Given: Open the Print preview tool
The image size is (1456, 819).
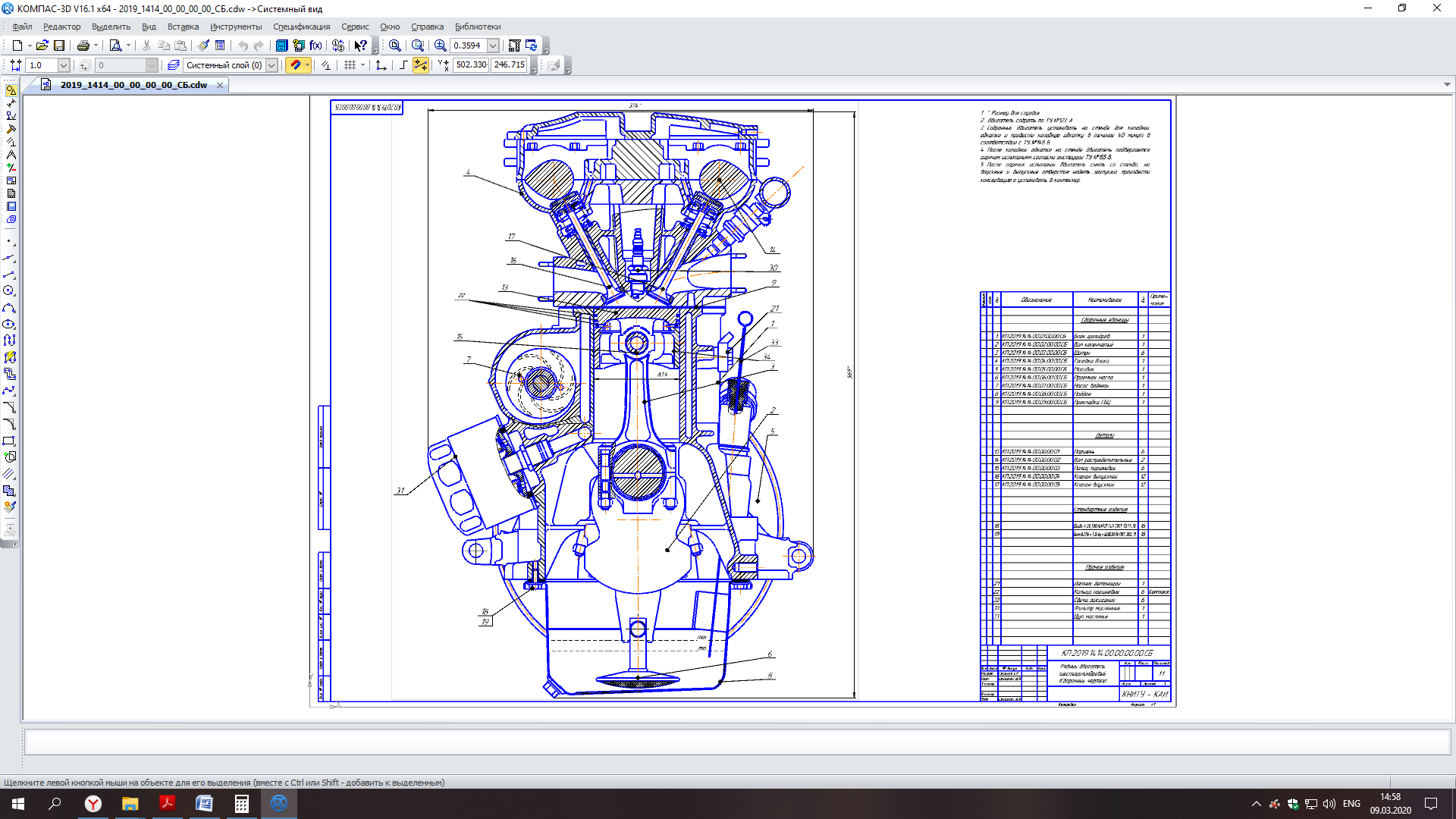Looking at the screenshot, I should coord(115,45).
